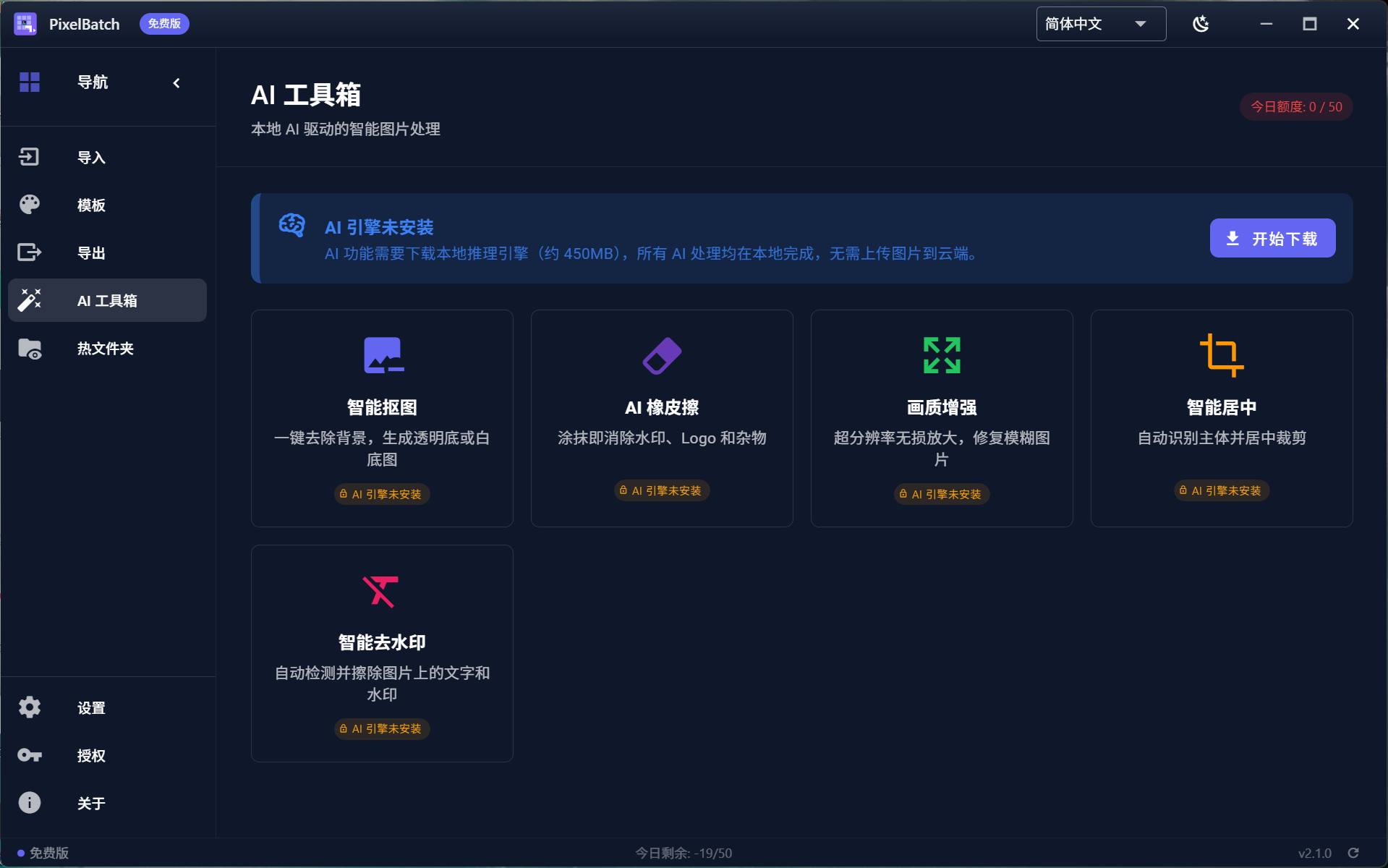Click the v2.1.0 version label

[x=1314, y=854]
